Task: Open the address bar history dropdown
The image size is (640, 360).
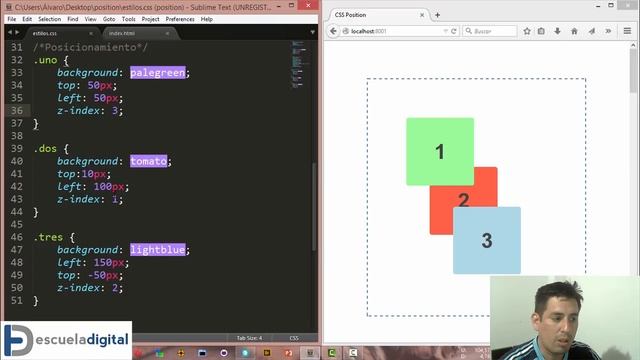Action: pos(445,31)
